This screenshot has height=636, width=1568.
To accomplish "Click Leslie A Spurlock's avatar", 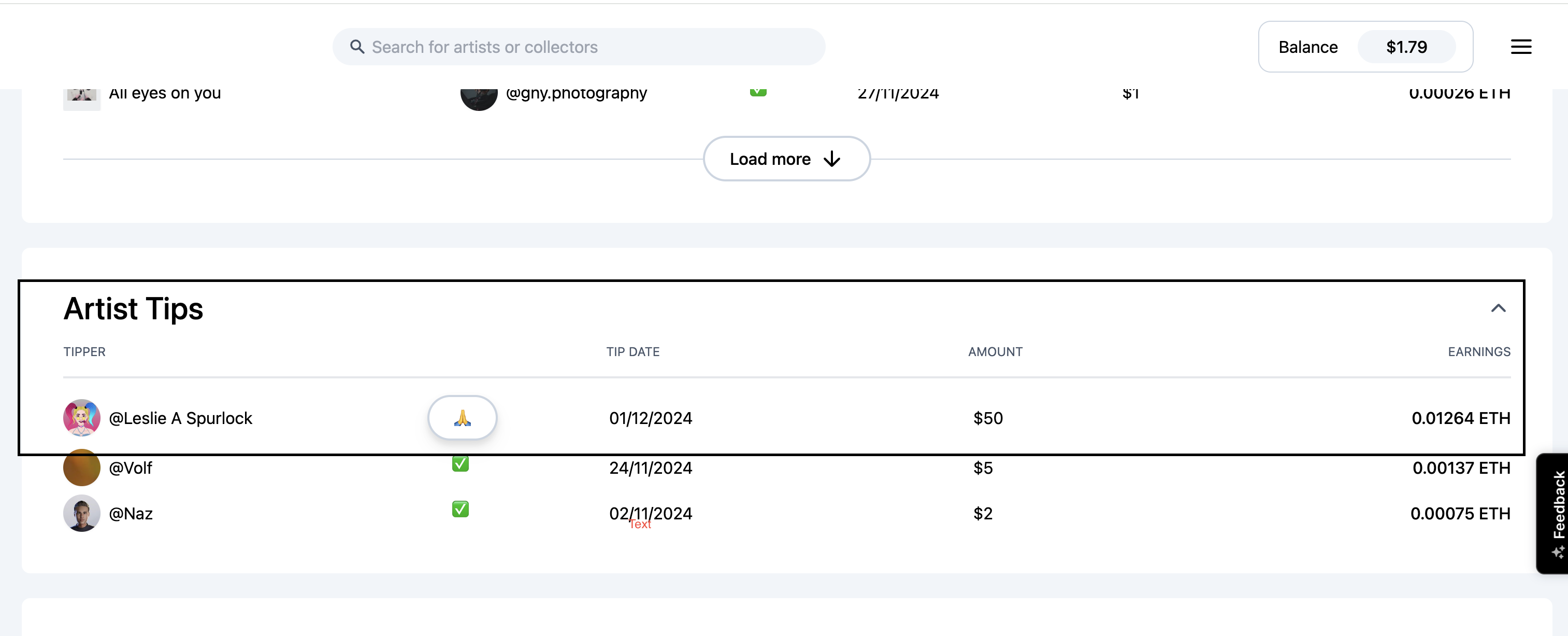I will (81, 418).
